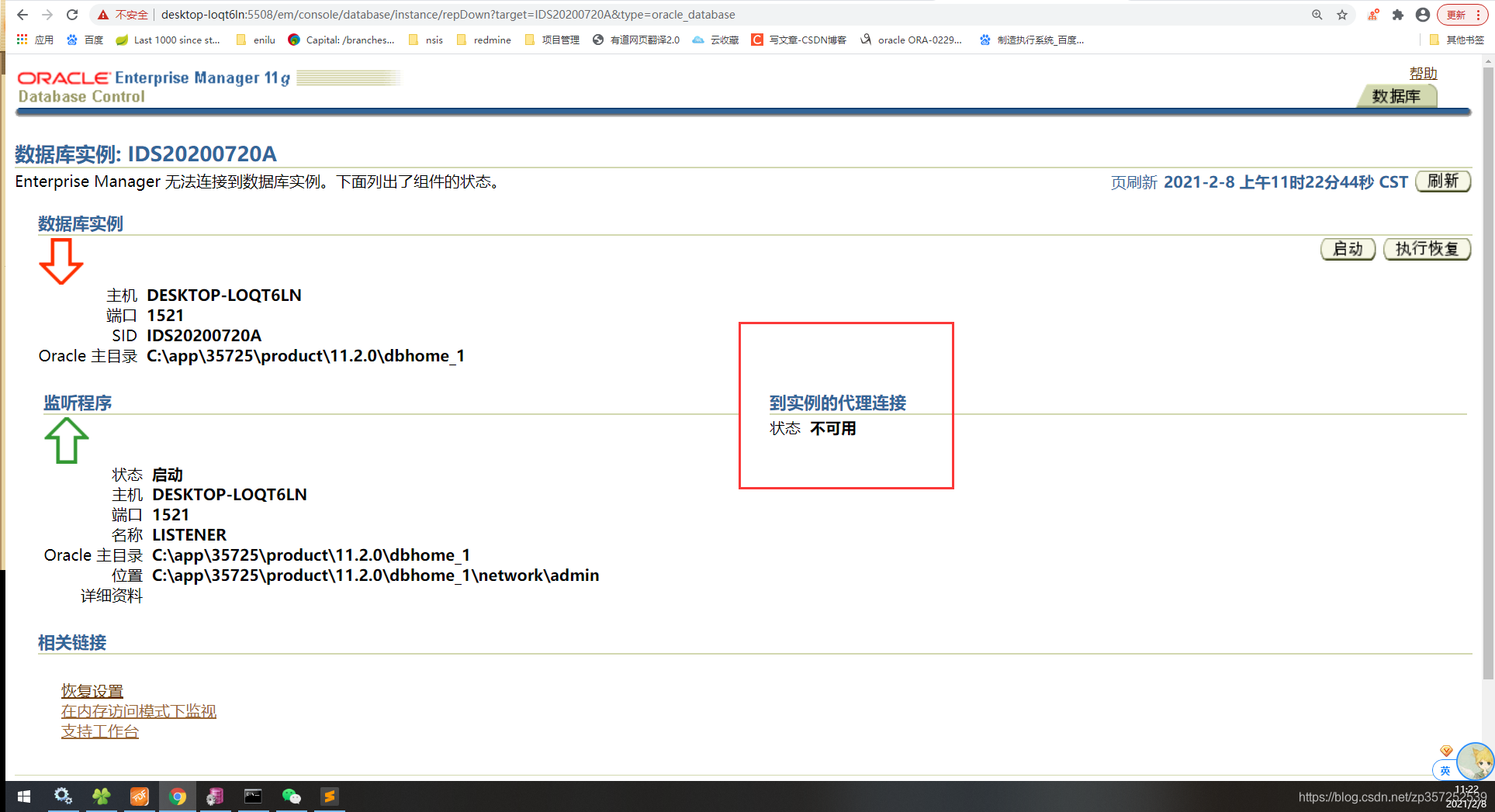Click the 英 input method indicator

(1445, 770)
